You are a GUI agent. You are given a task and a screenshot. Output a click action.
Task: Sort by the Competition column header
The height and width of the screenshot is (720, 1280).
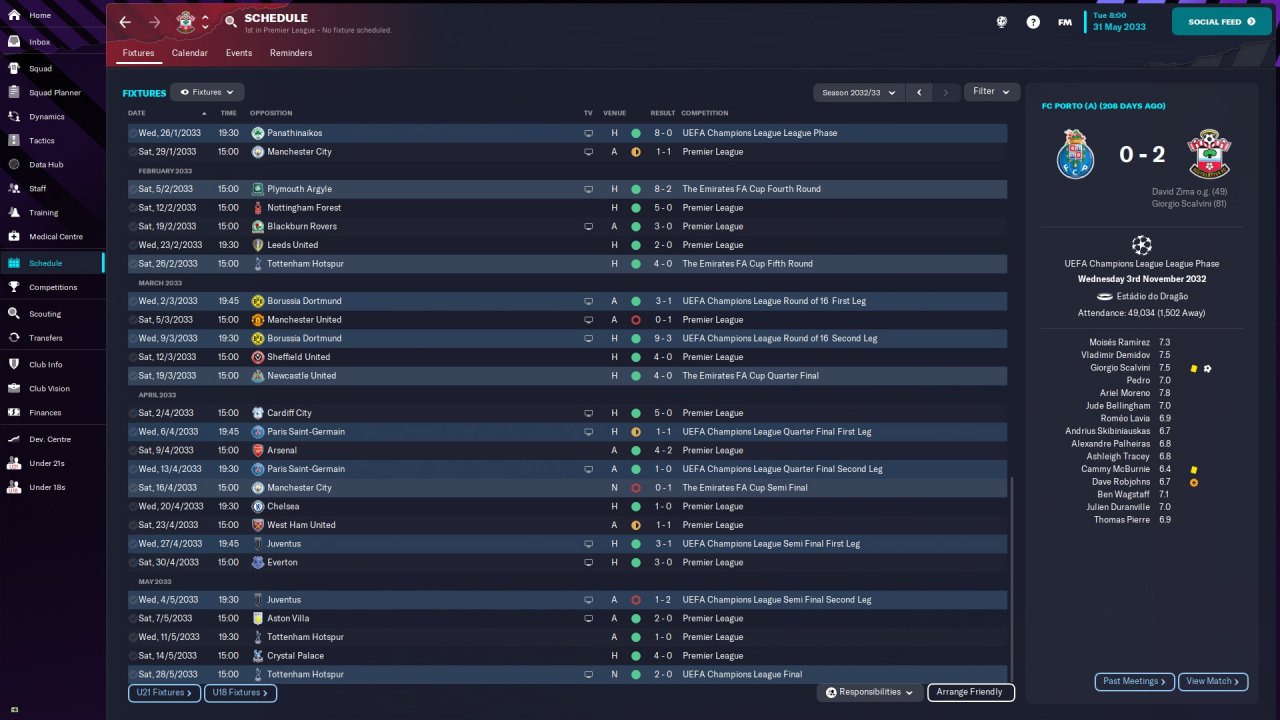[x=705, y=113]
